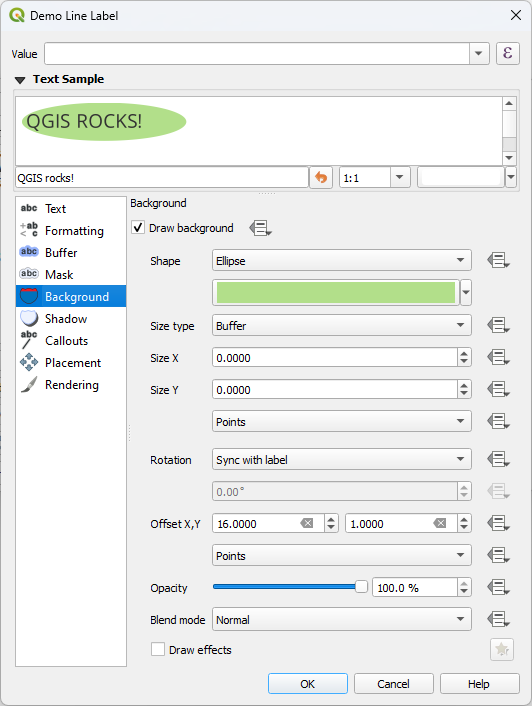The image size is (532, 706).
Task: Open the Shape dropdown showing Ellipse
Action: 342,260
